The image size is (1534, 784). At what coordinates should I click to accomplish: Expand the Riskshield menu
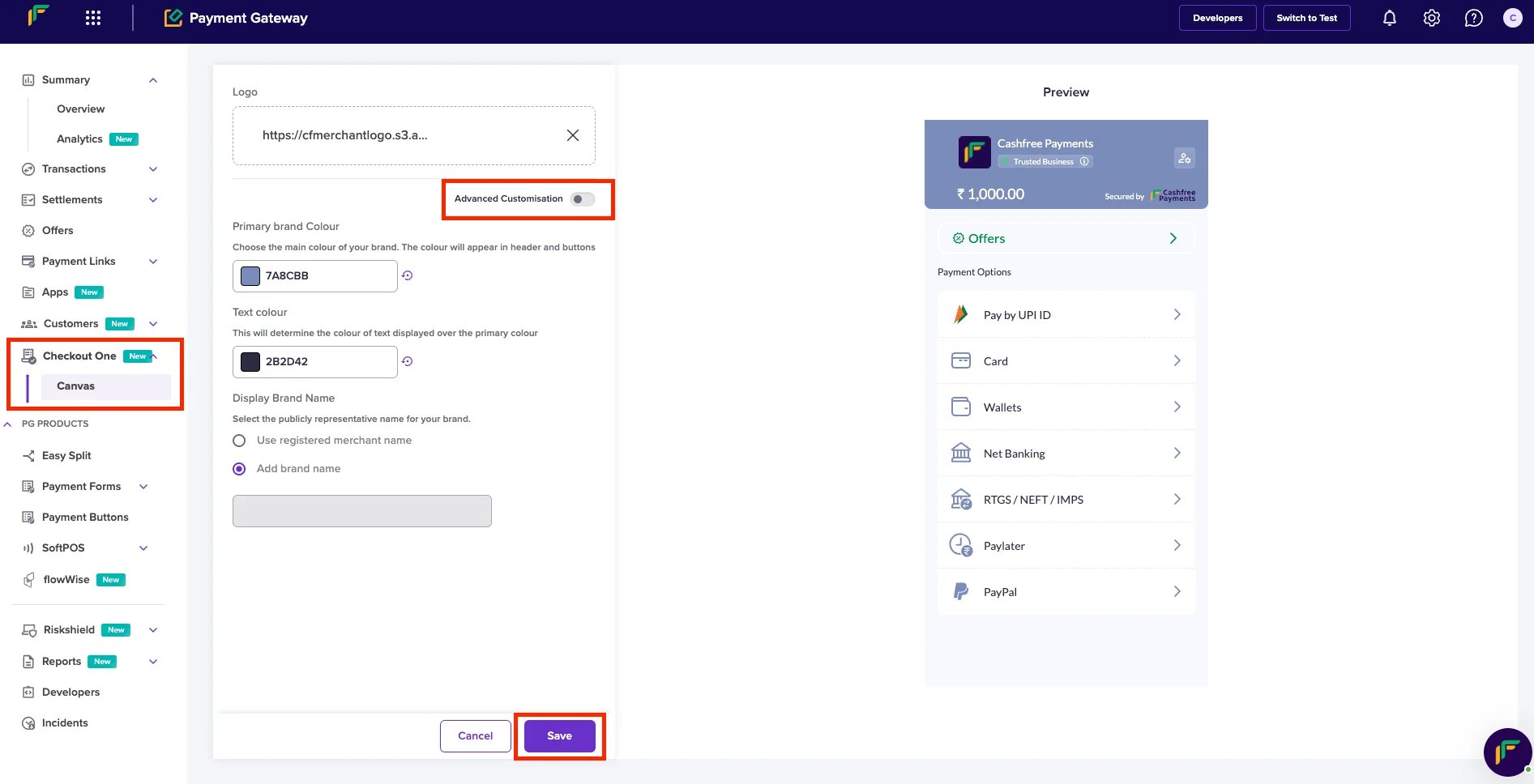tap(153, 629)
